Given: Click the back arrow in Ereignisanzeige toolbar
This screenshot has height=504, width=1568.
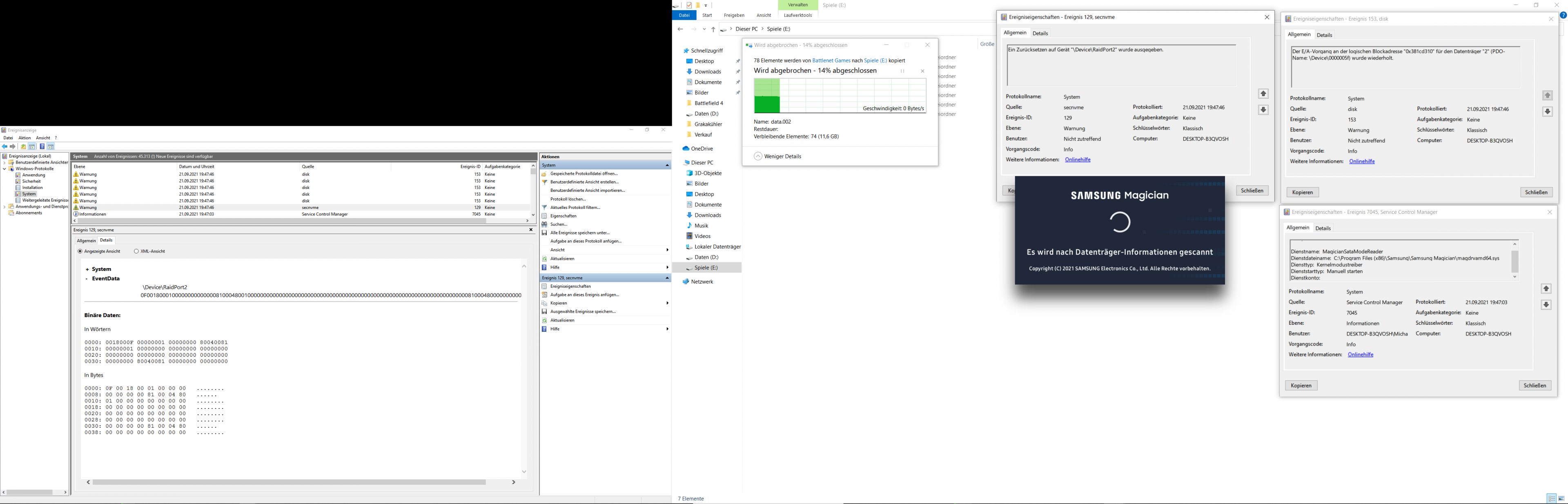Looking at the screenshot, I should click(x=5, y=147).
